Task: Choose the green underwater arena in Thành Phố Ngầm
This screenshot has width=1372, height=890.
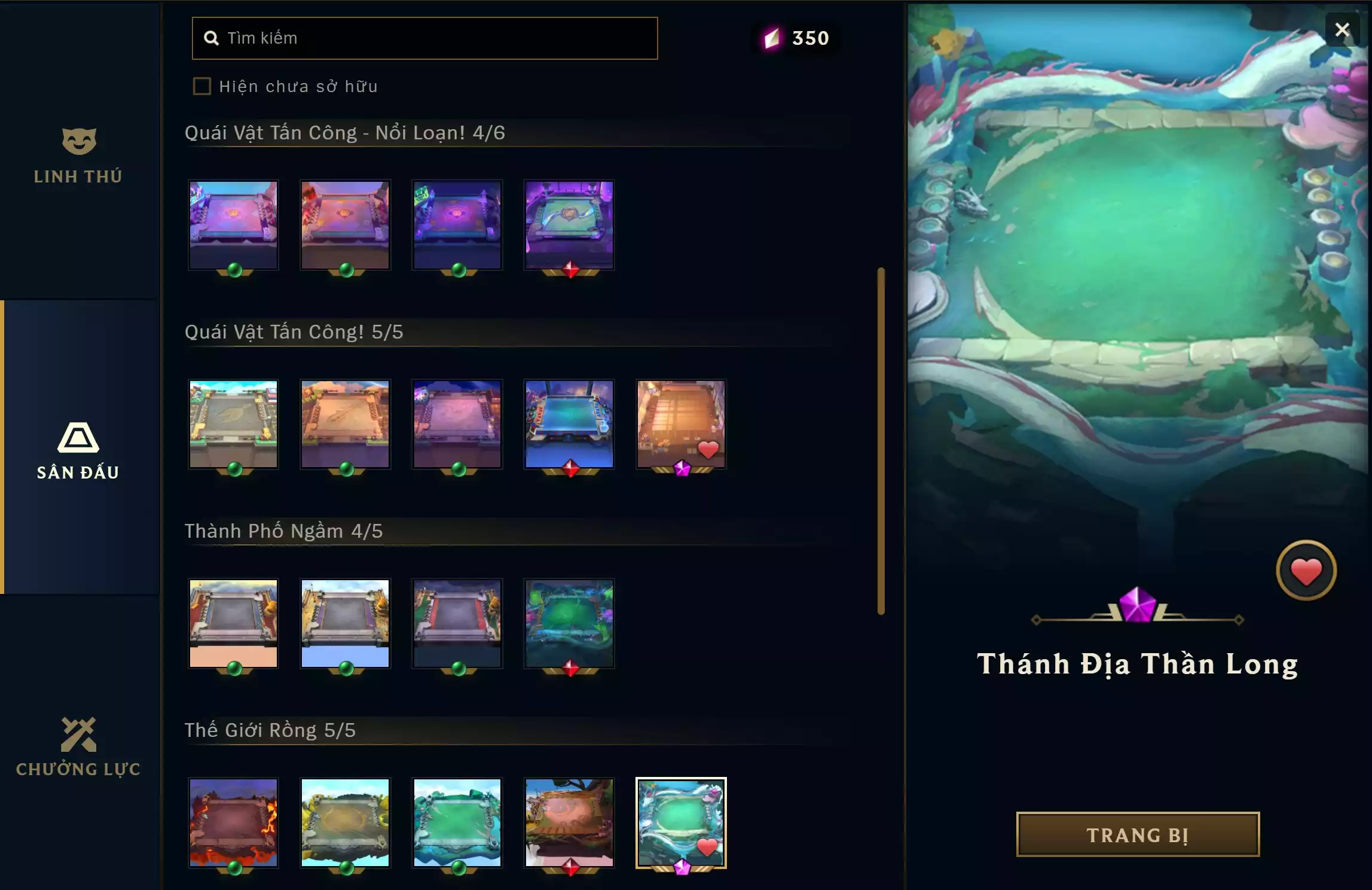Action: click(569, 623)
